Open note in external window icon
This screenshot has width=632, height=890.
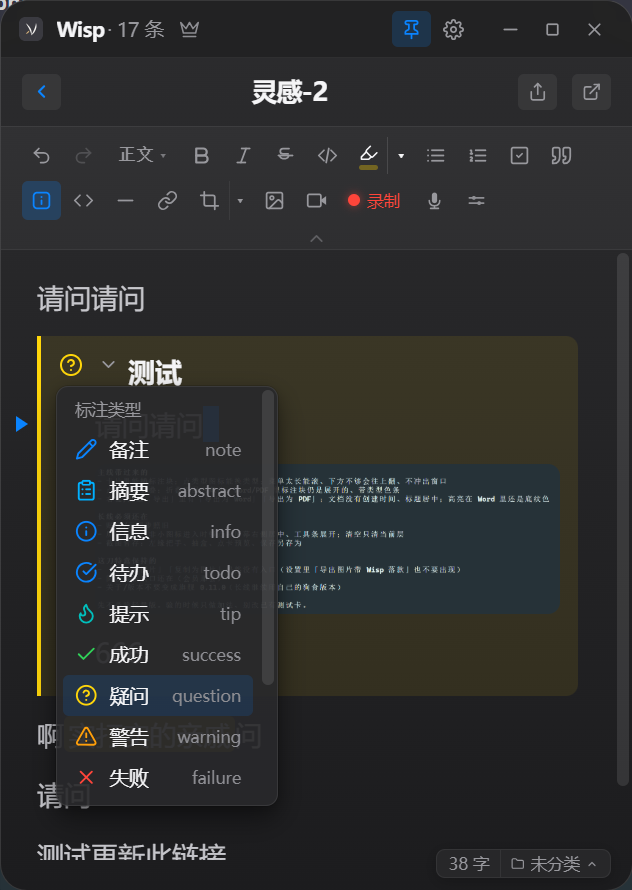(591, 91)
